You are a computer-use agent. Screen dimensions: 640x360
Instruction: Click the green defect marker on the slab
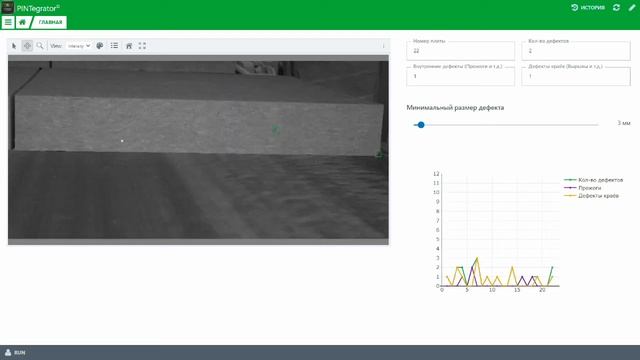[x=275, y=129]
